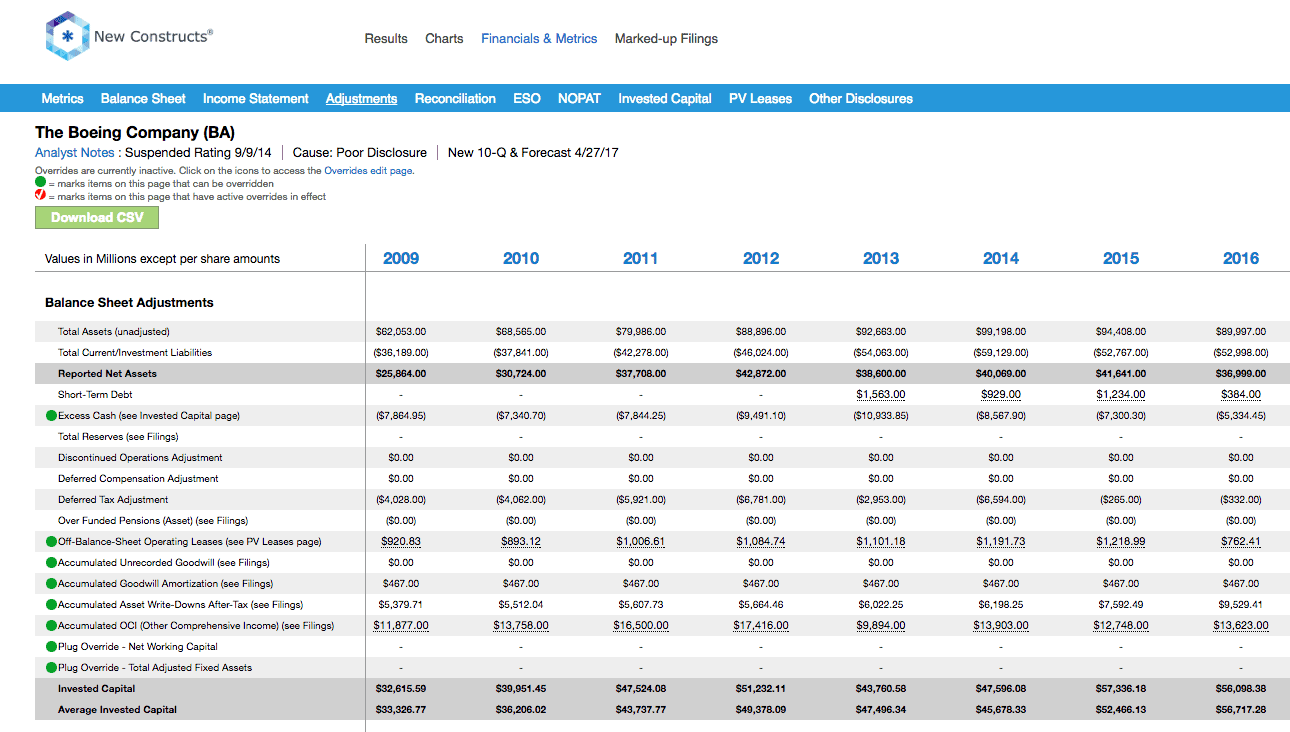Click the 2016 column header
This screenshot has width=1290, height=732.
click(1241, 258)
